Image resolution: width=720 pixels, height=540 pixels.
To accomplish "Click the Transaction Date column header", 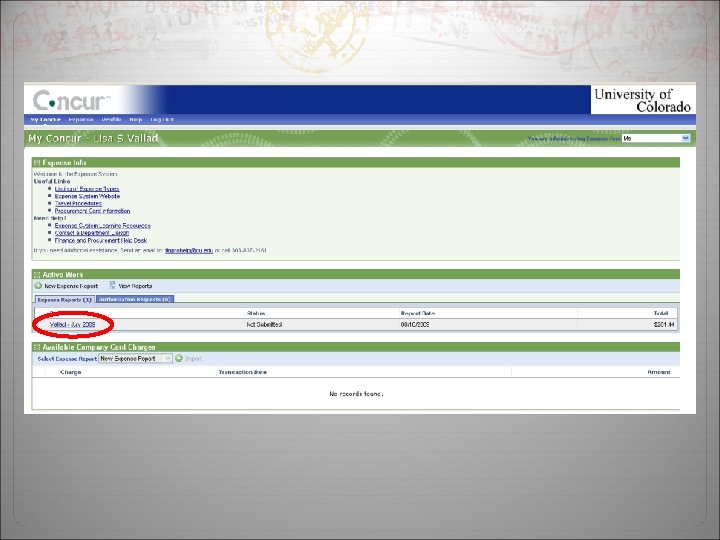I will point(242,372).
